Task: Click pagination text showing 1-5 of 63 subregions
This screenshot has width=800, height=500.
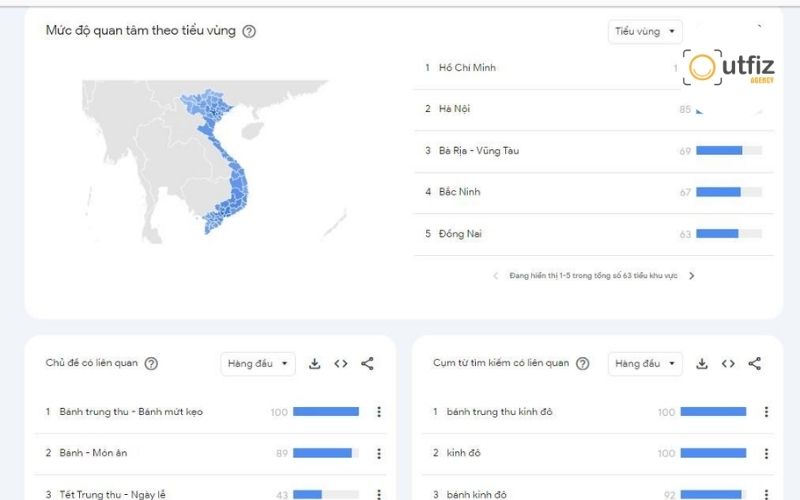Action: click(593, 276)
